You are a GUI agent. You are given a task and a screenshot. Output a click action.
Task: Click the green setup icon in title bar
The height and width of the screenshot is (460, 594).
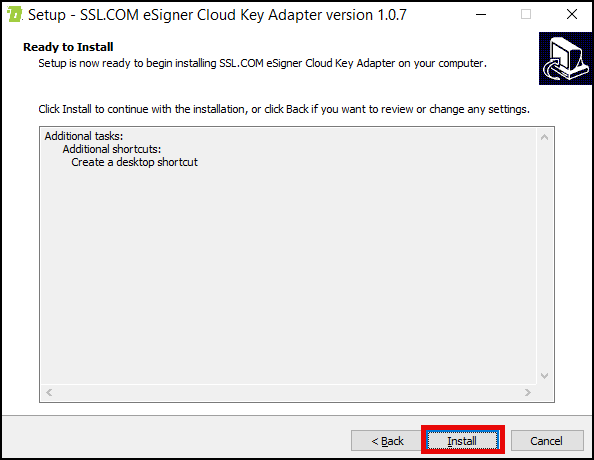coord(14,15)
